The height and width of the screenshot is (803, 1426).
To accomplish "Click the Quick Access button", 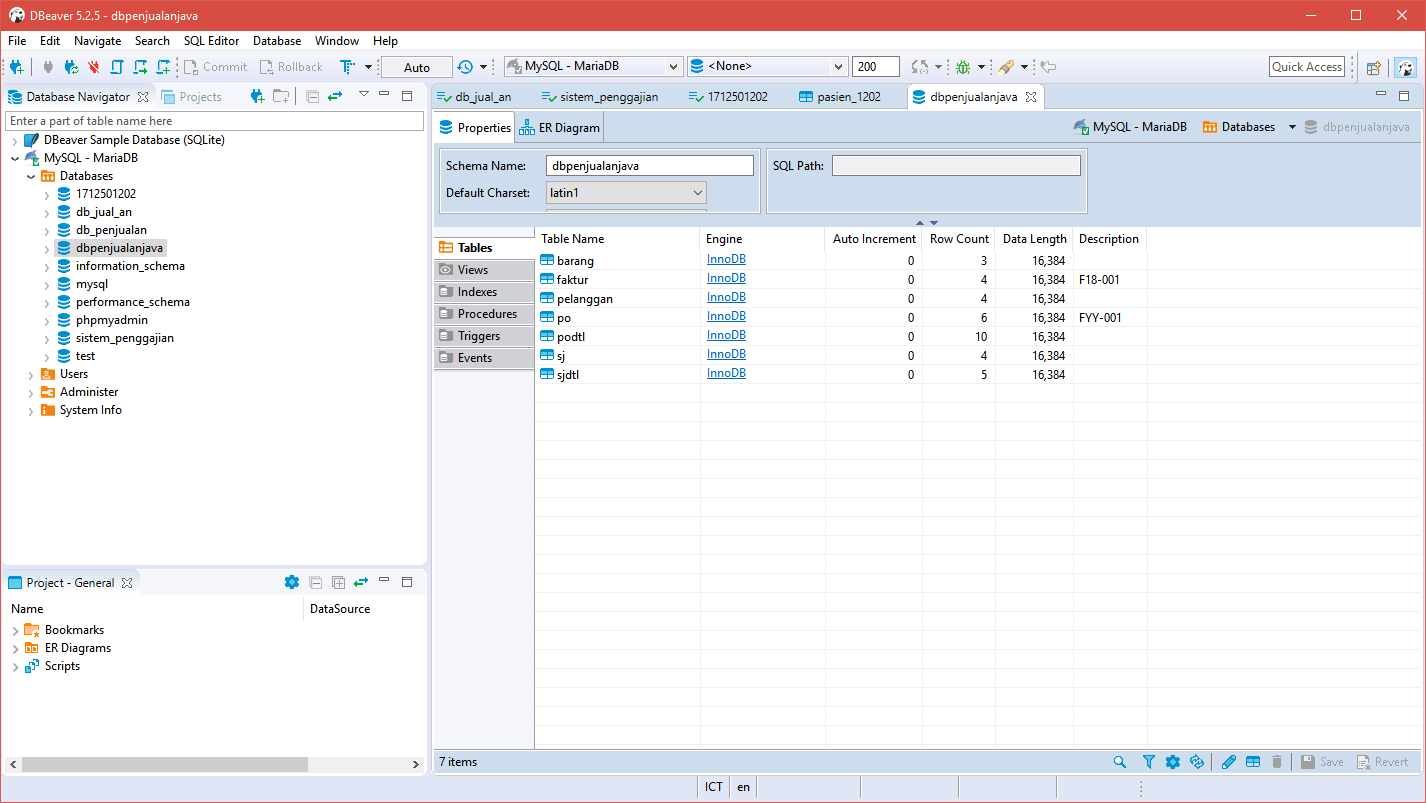I will (x=1307, y=67).
